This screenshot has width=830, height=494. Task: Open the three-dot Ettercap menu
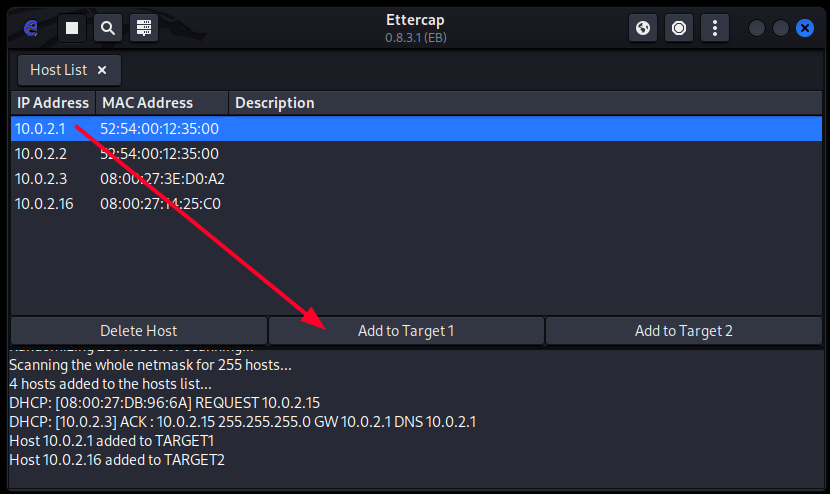(714, 28)
